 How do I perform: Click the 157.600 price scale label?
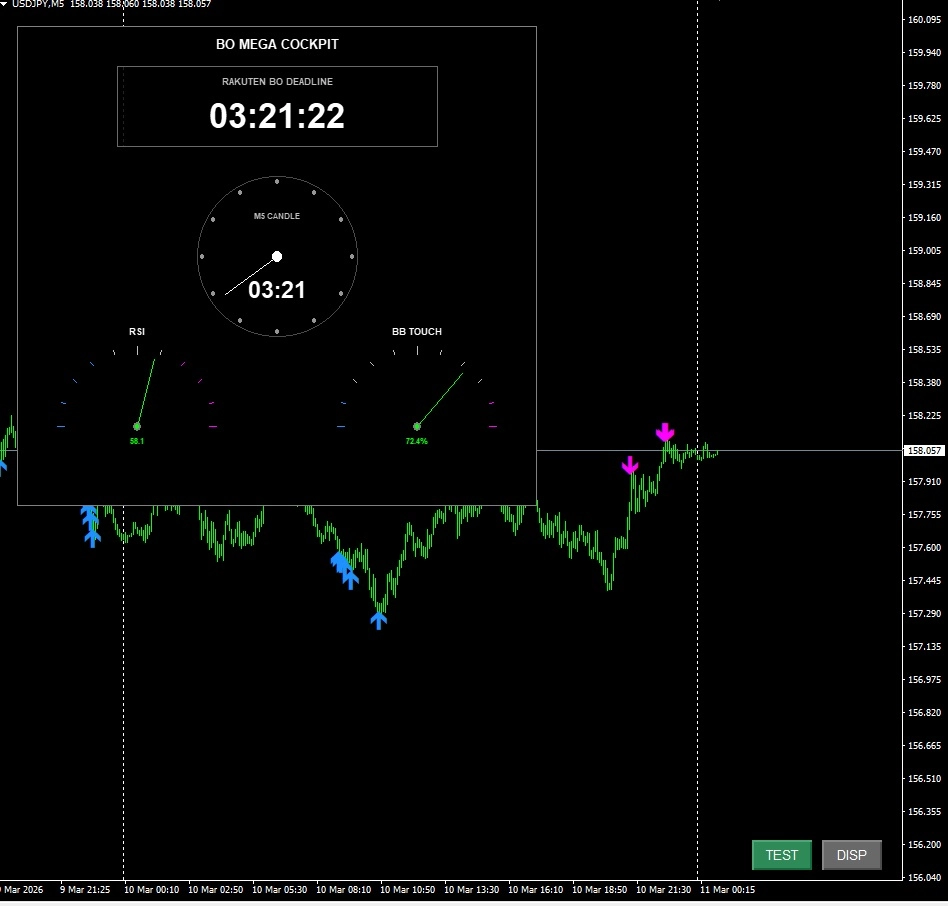click(x=924, y=548)
